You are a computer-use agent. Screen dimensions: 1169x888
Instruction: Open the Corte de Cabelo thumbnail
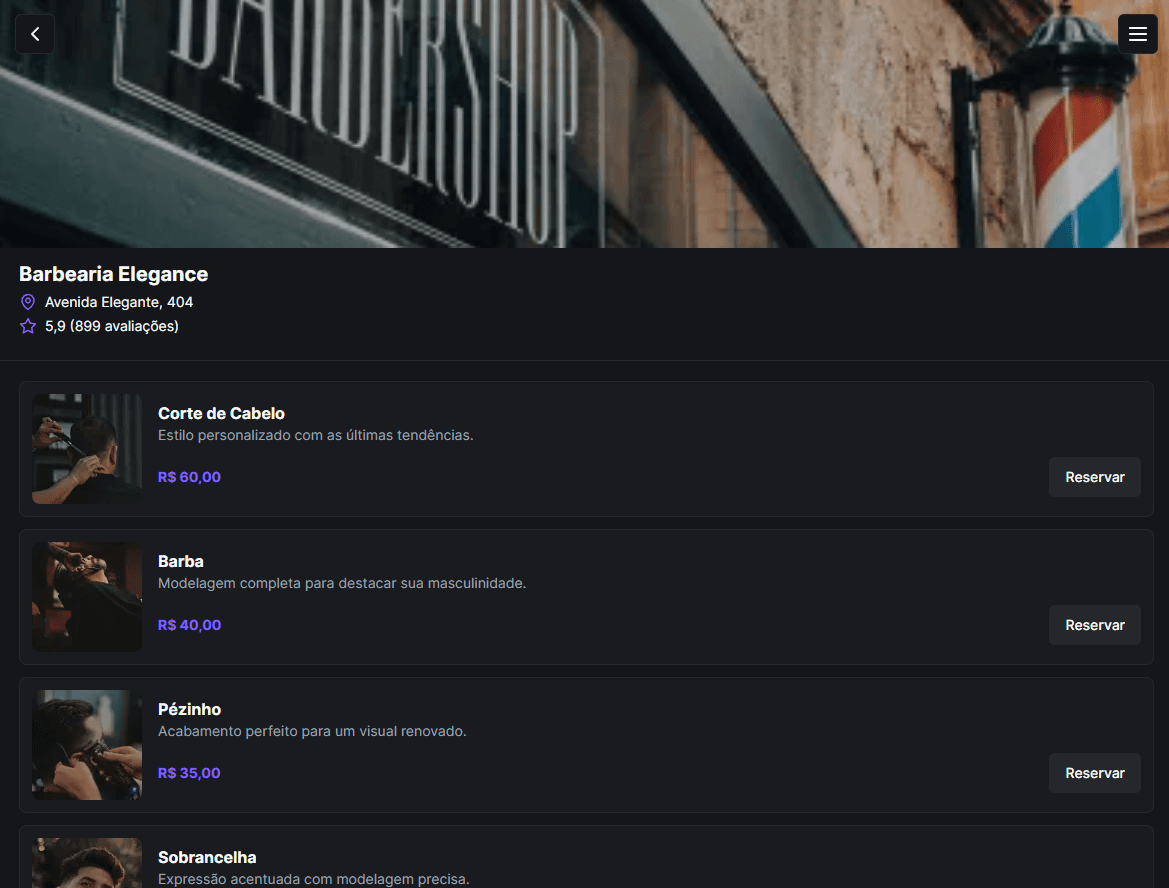(87, 449)
